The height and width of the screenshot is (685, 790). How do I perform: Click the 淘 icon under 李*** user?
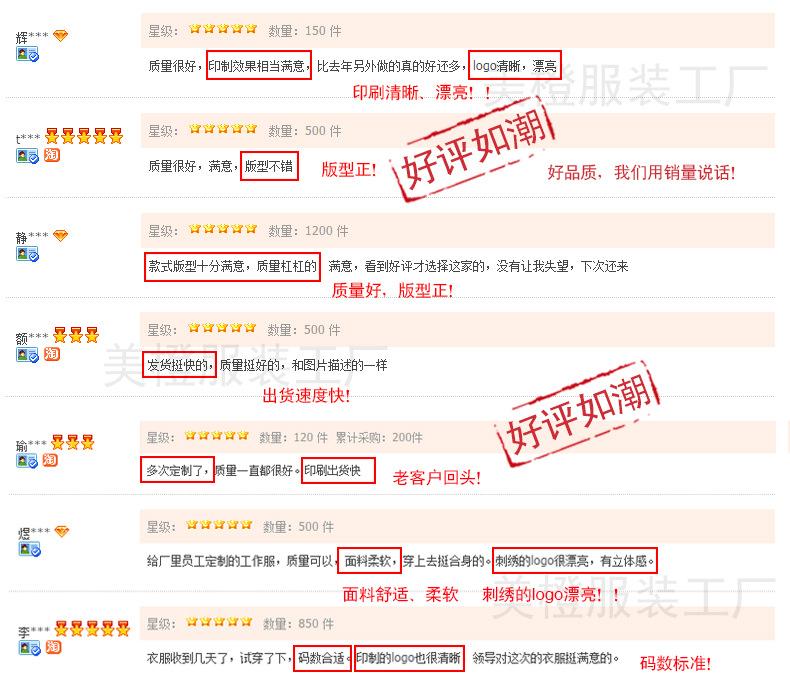tap(53, 647)
